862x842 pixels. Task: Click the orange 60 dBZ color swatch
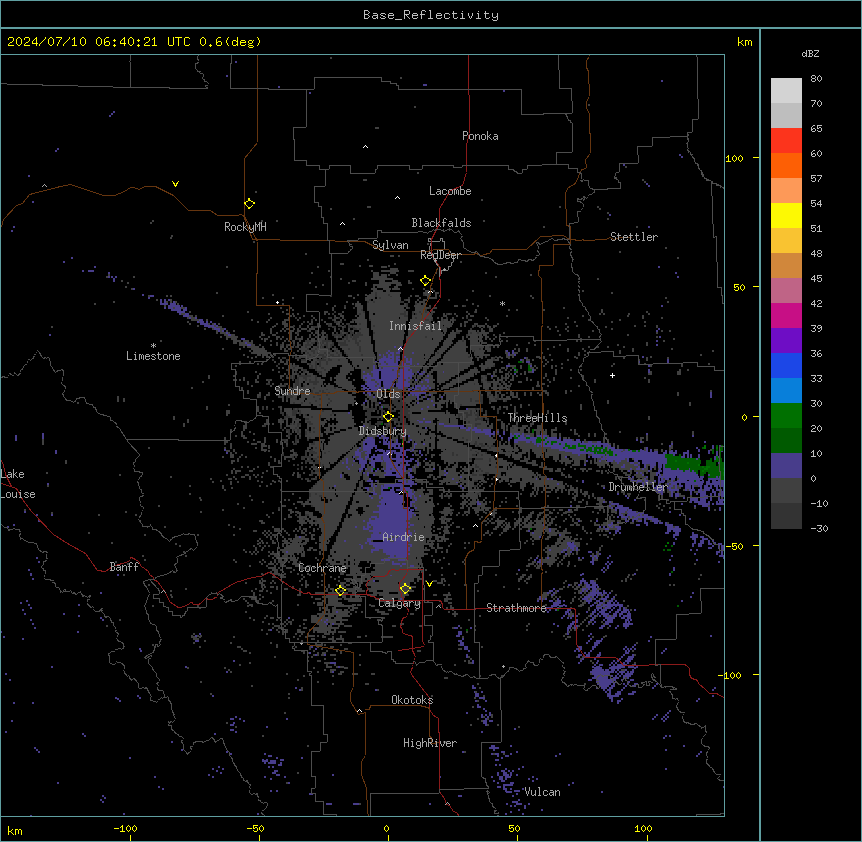786,165
